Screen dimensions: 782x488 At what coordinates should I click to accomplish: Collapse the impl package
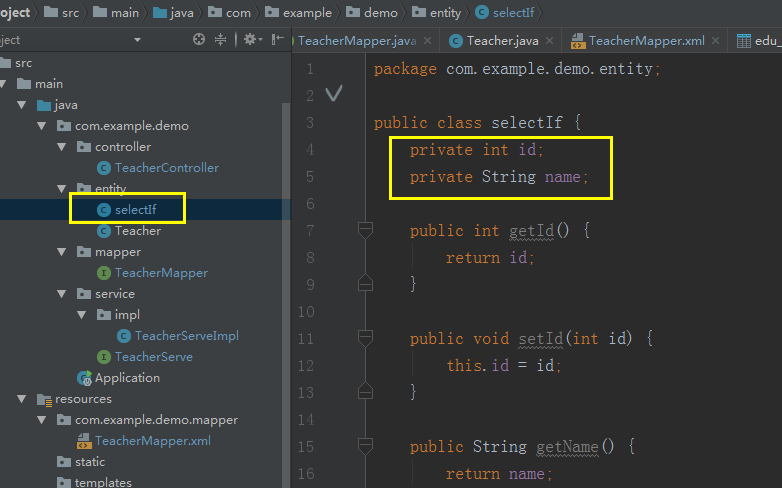82,315
